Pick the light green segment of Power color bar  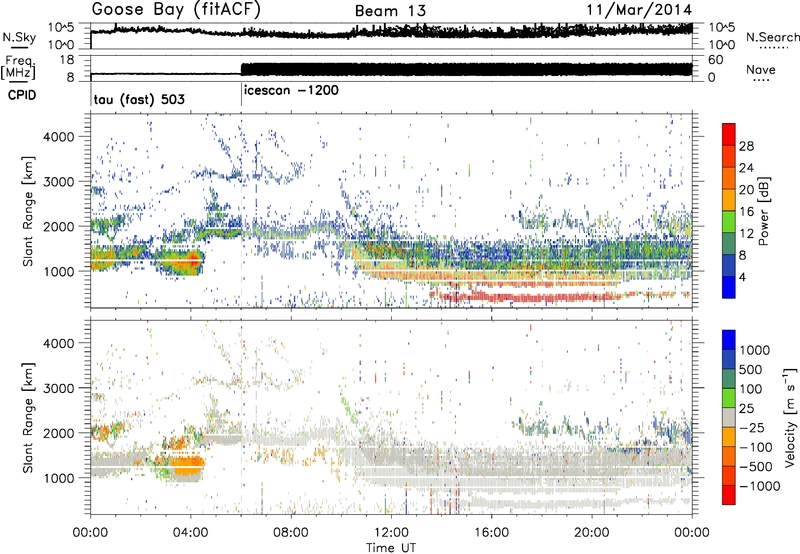(729, 221)
